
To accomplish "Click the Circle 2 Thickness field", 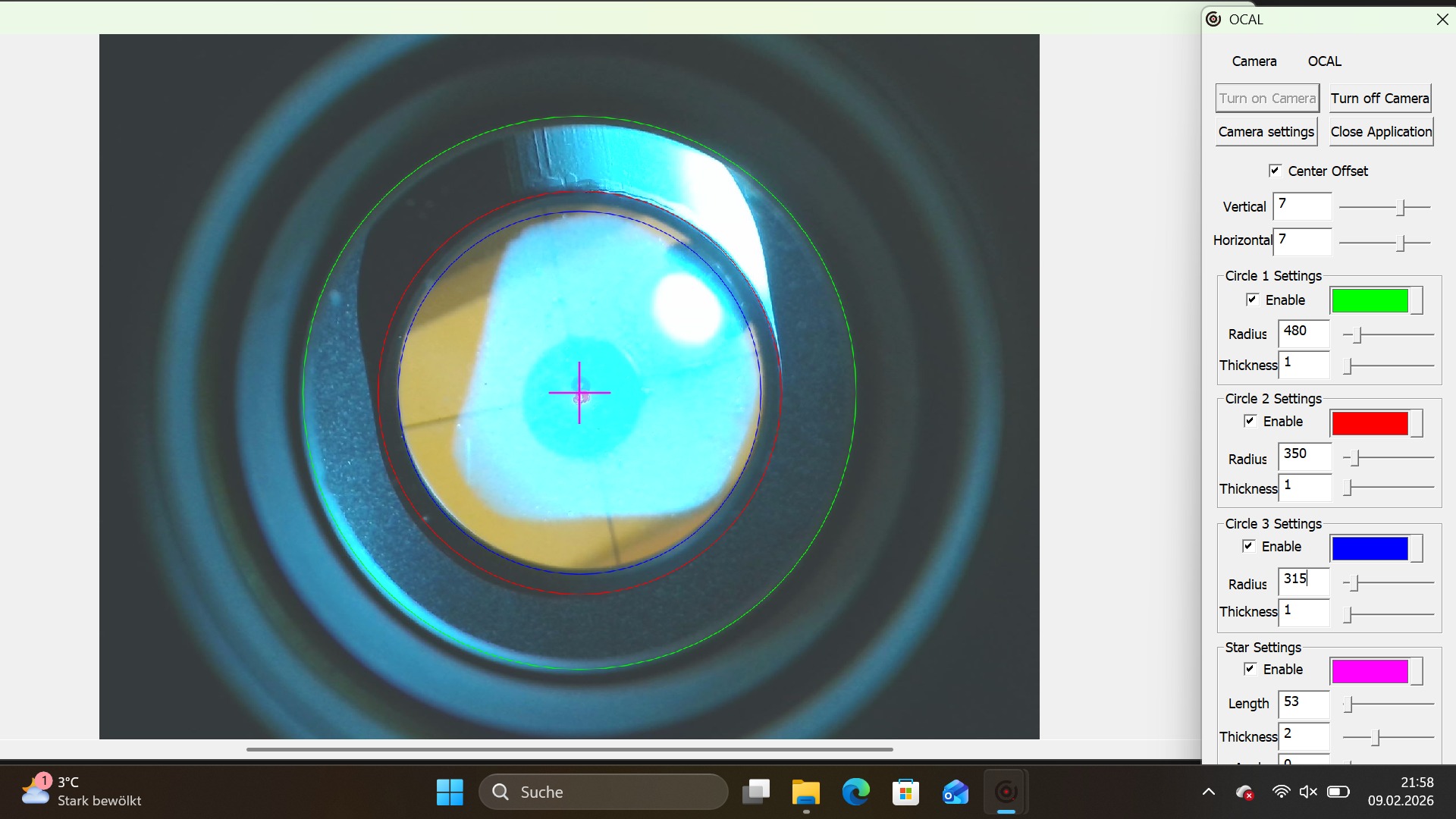I will (1305, 488).
